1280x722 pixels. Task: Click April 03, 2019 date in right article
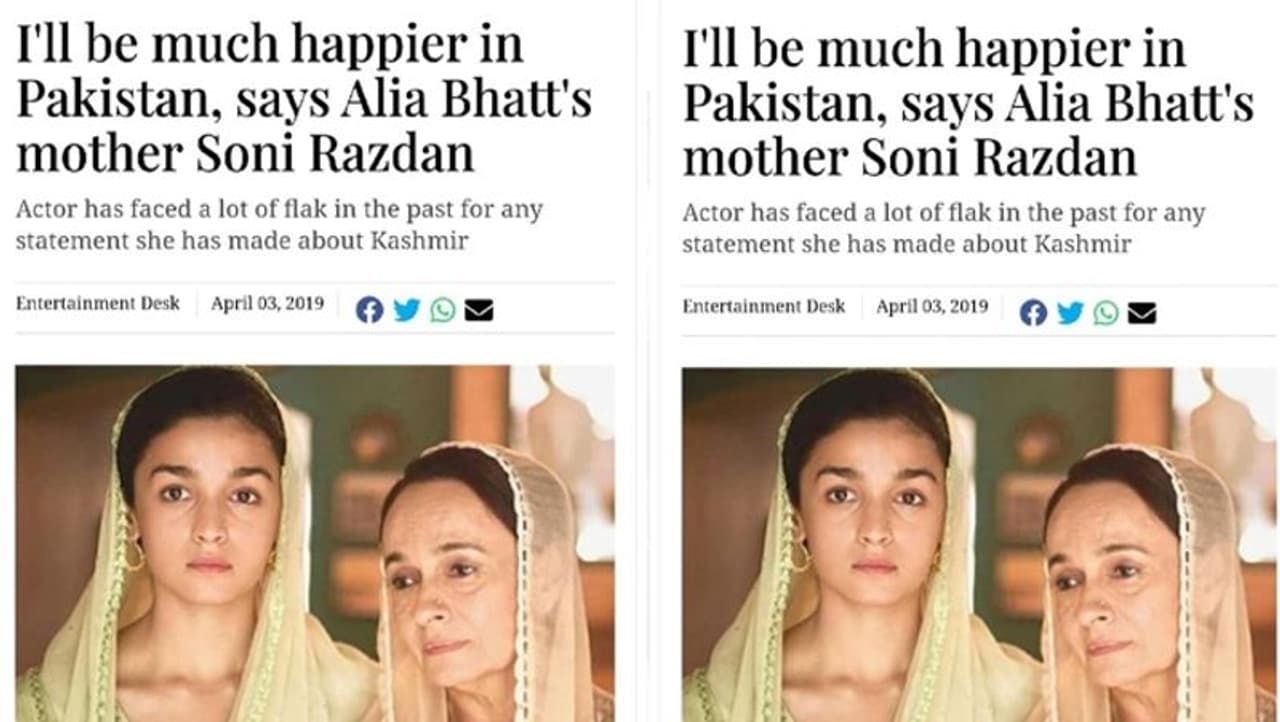(x=932, y=306)
